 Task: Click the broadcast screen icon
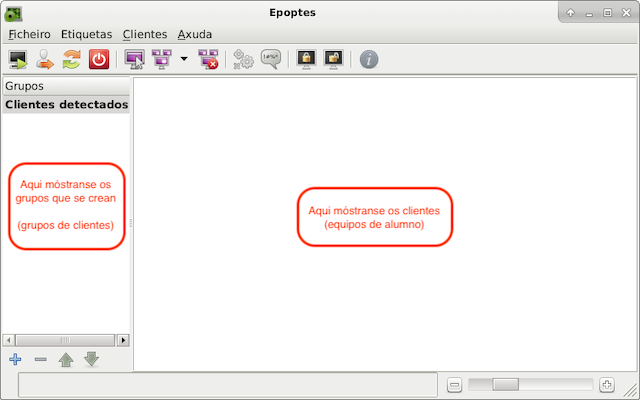coord(160,60)
